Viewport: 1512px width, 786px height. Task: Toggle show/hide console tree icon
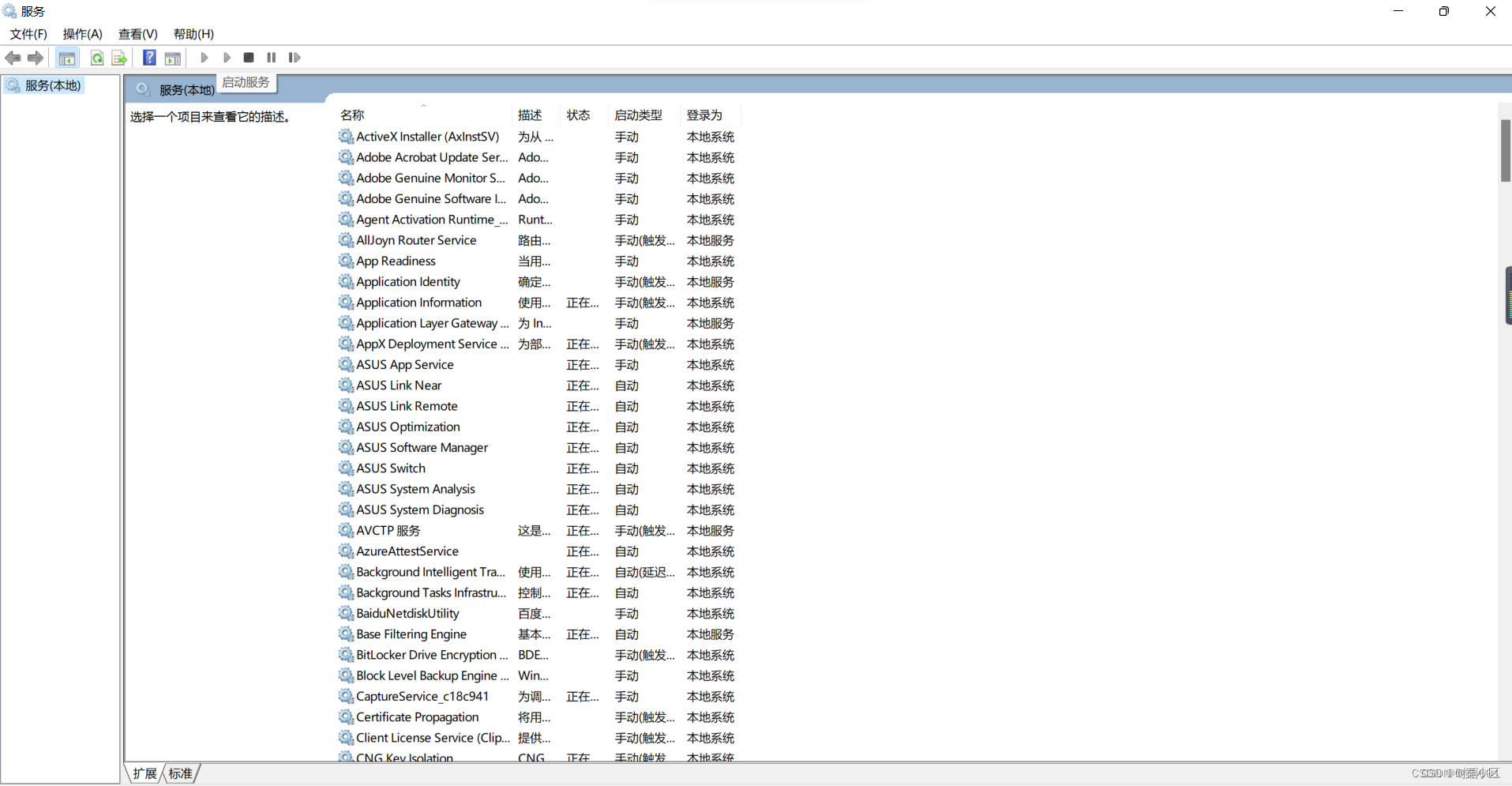(x=67, y=58)
